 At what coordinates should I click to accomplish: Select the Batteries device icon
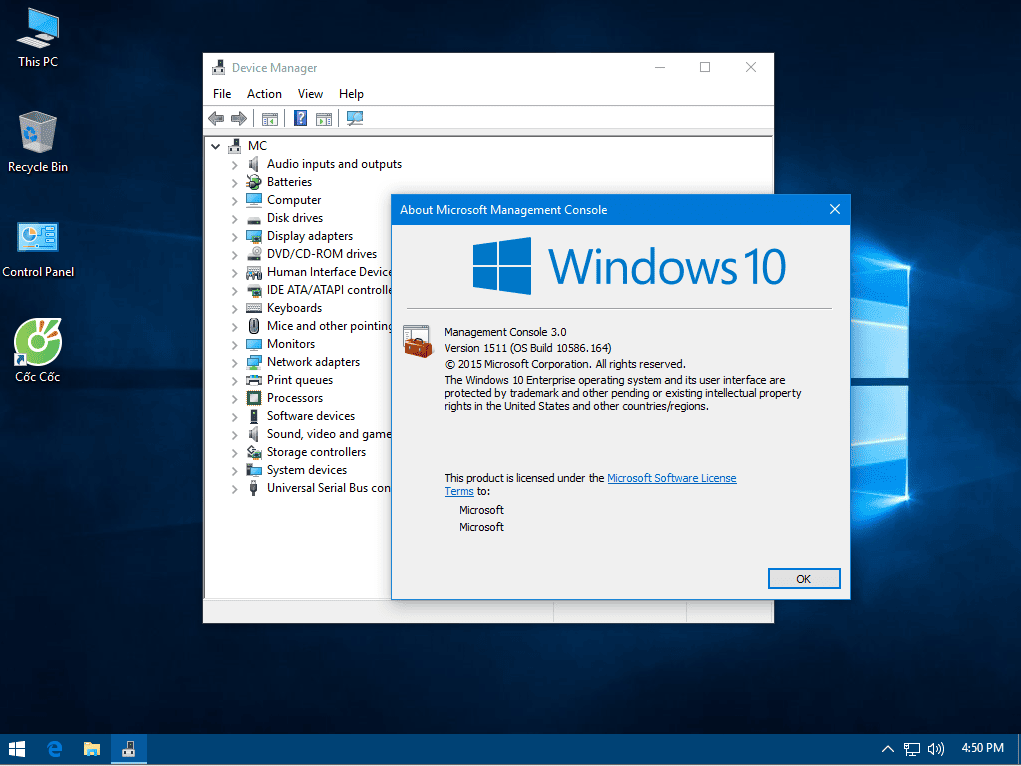[254, 182]
